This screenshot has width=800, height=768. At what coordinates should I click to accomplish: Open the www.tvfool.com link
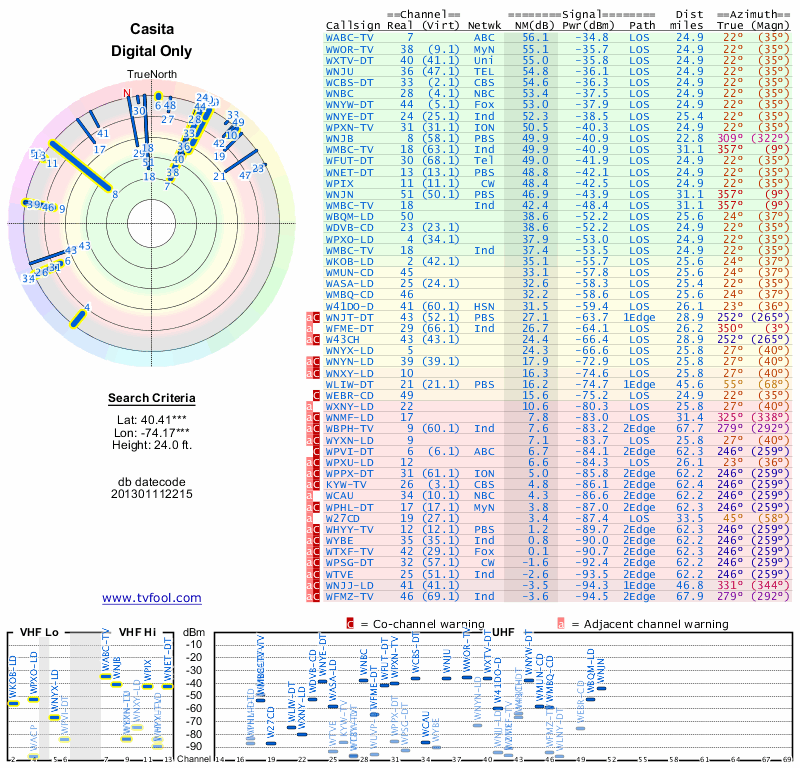[152, 598]
